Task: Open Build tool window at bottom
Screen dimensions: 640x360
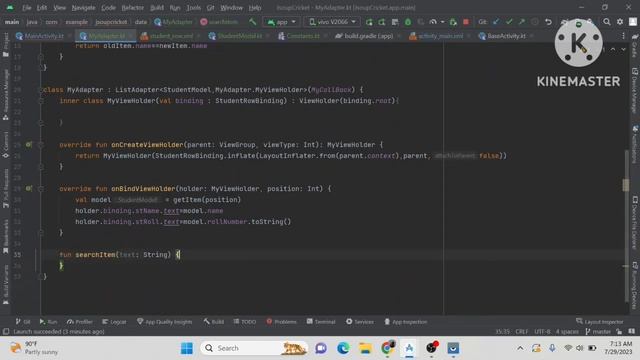Action: (x=214, y=322)
